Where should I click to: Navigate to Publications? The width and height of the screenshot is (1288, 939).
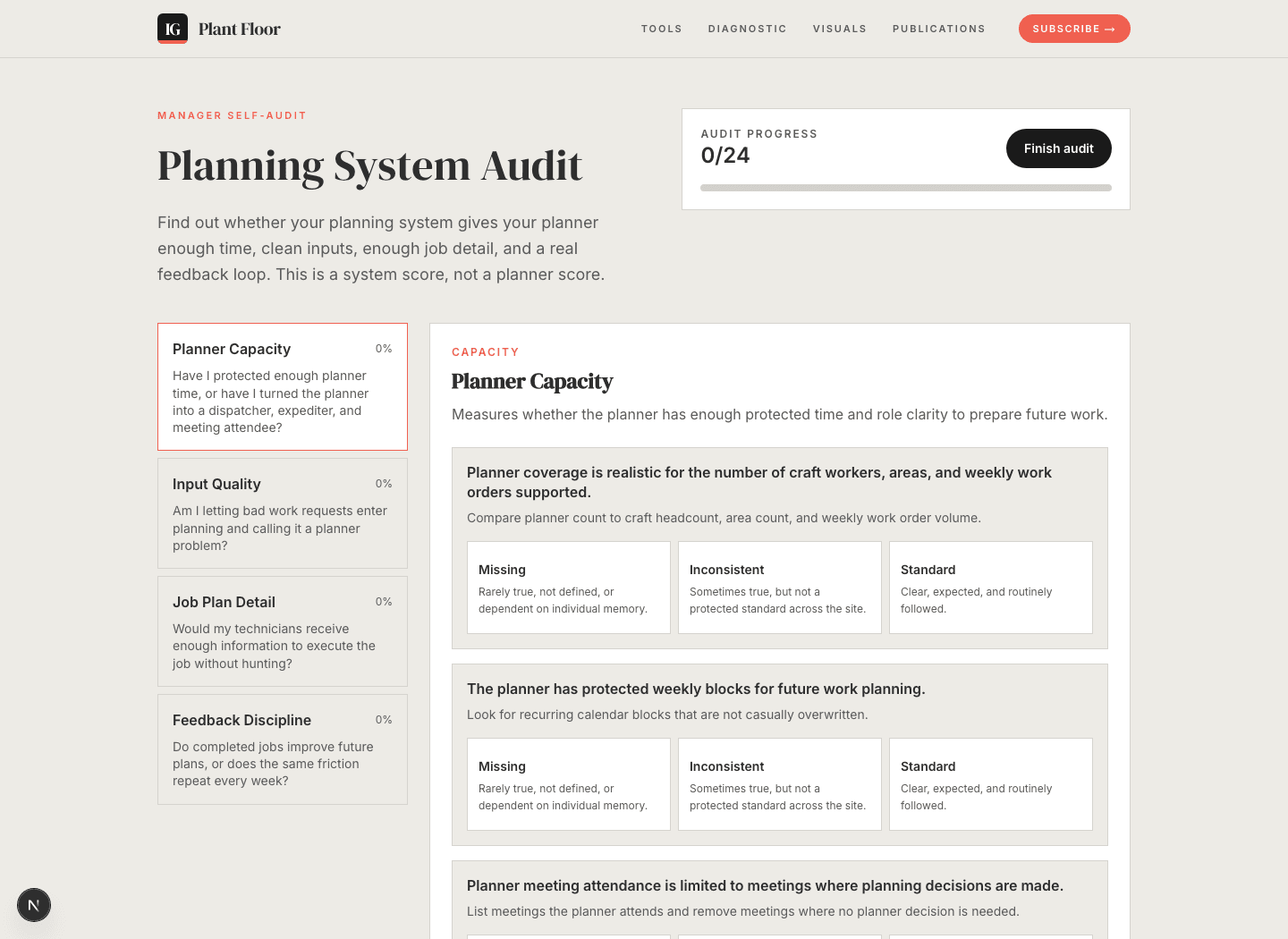click(x=939, y=29)
